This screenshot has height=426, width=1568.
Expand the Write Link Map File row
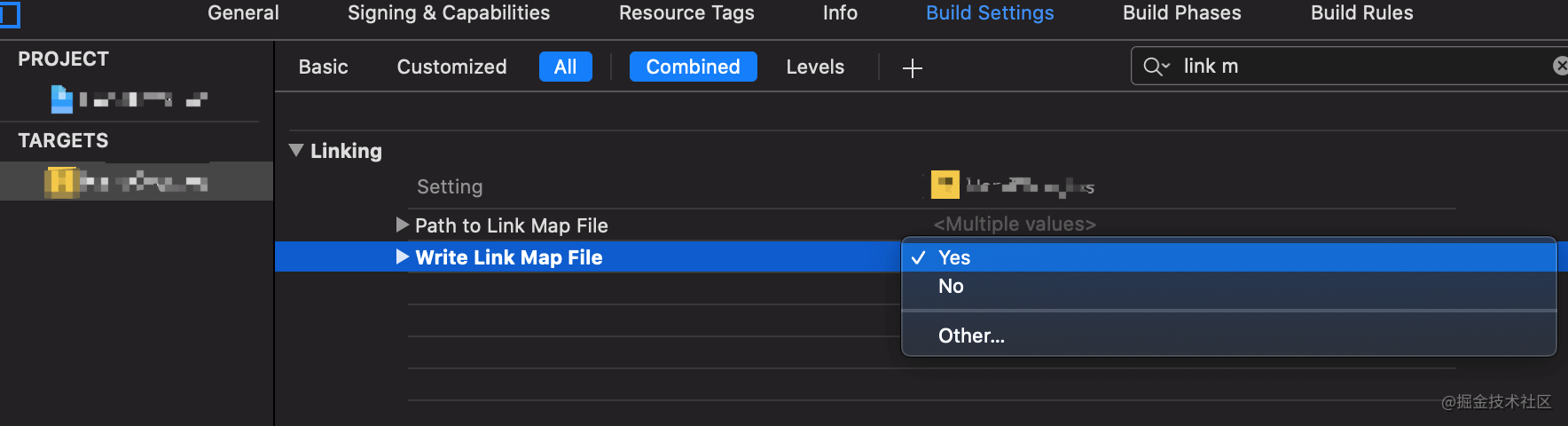click(402, 256)
